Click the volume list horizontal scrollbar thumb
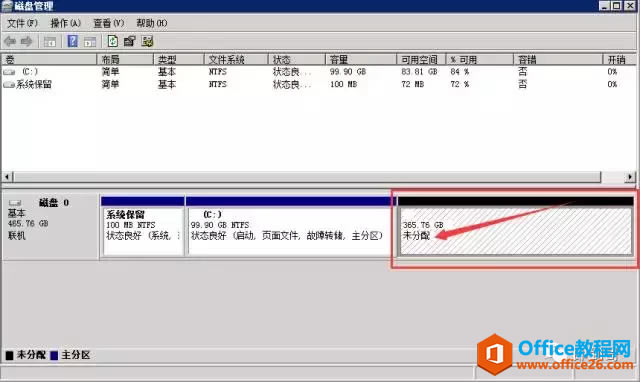640x382 pixels. coord(307,177)
